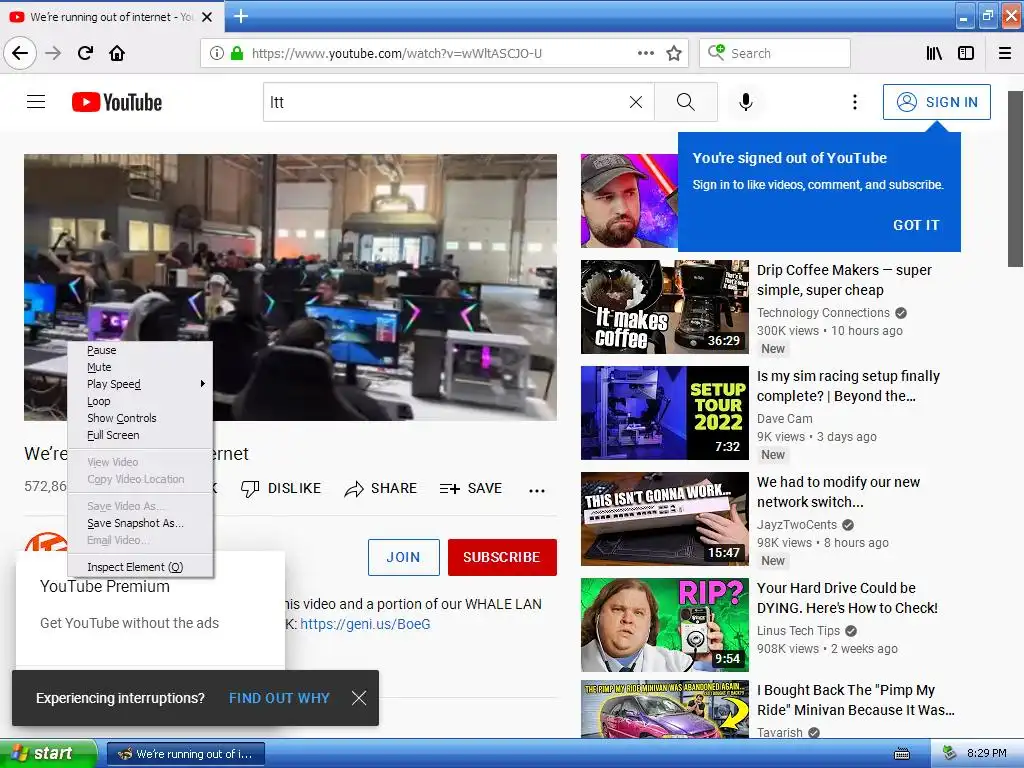This screenshot has width=1024, height=768.
Task: Click the Firefox Search box
Action: [775, 53]
